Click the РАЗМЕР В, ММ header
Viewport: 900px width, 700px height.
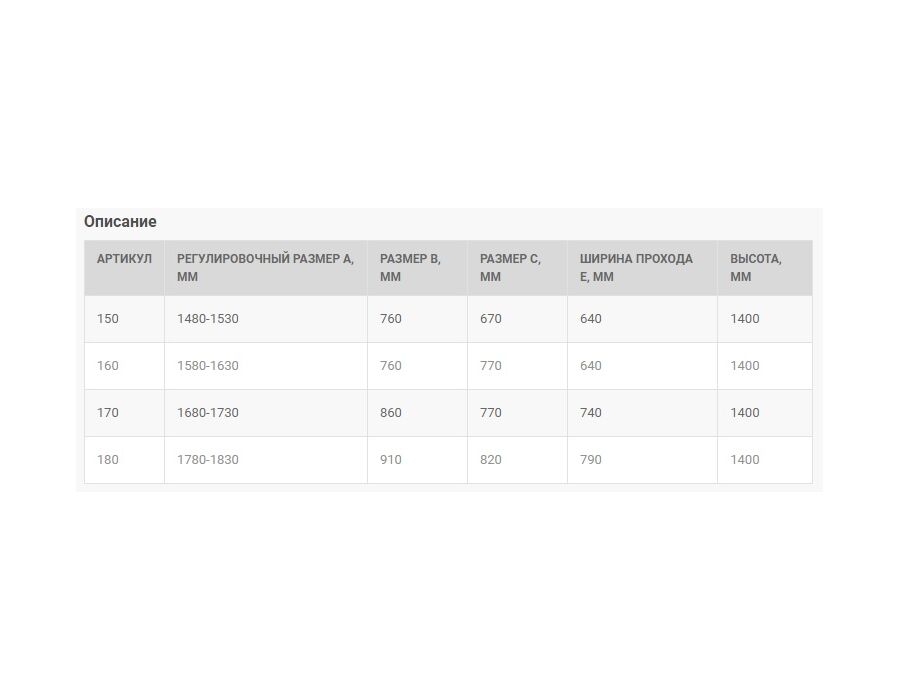coord(417,268)
